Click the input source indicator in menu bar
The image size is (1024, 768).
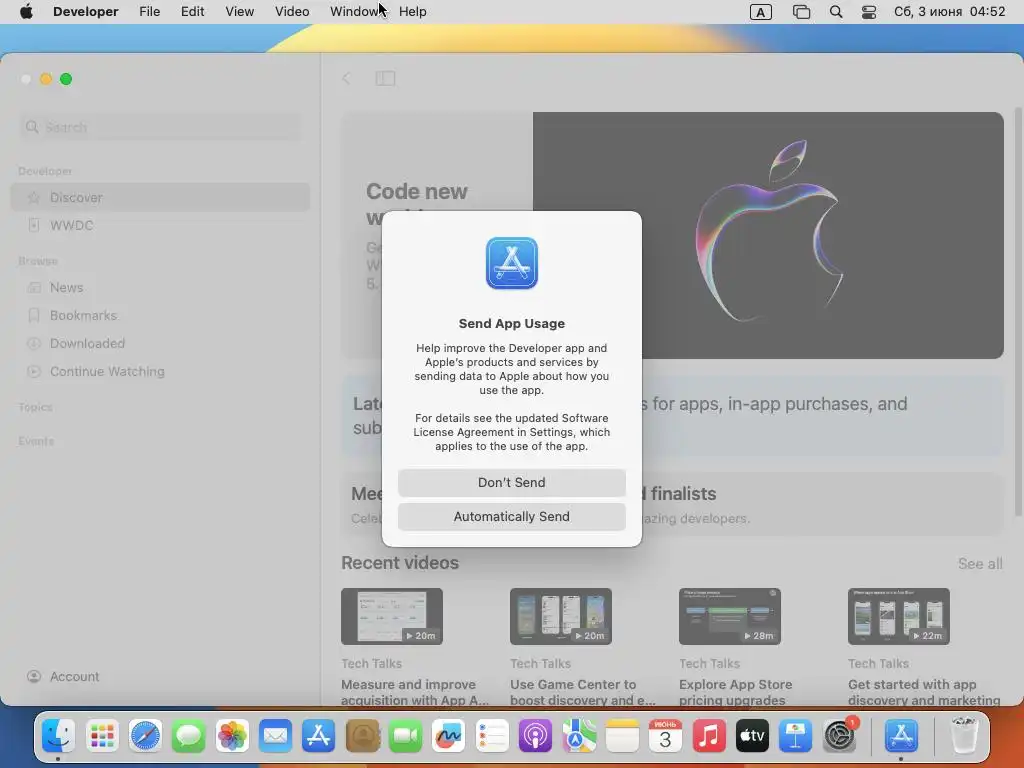(x=760, y=12)
